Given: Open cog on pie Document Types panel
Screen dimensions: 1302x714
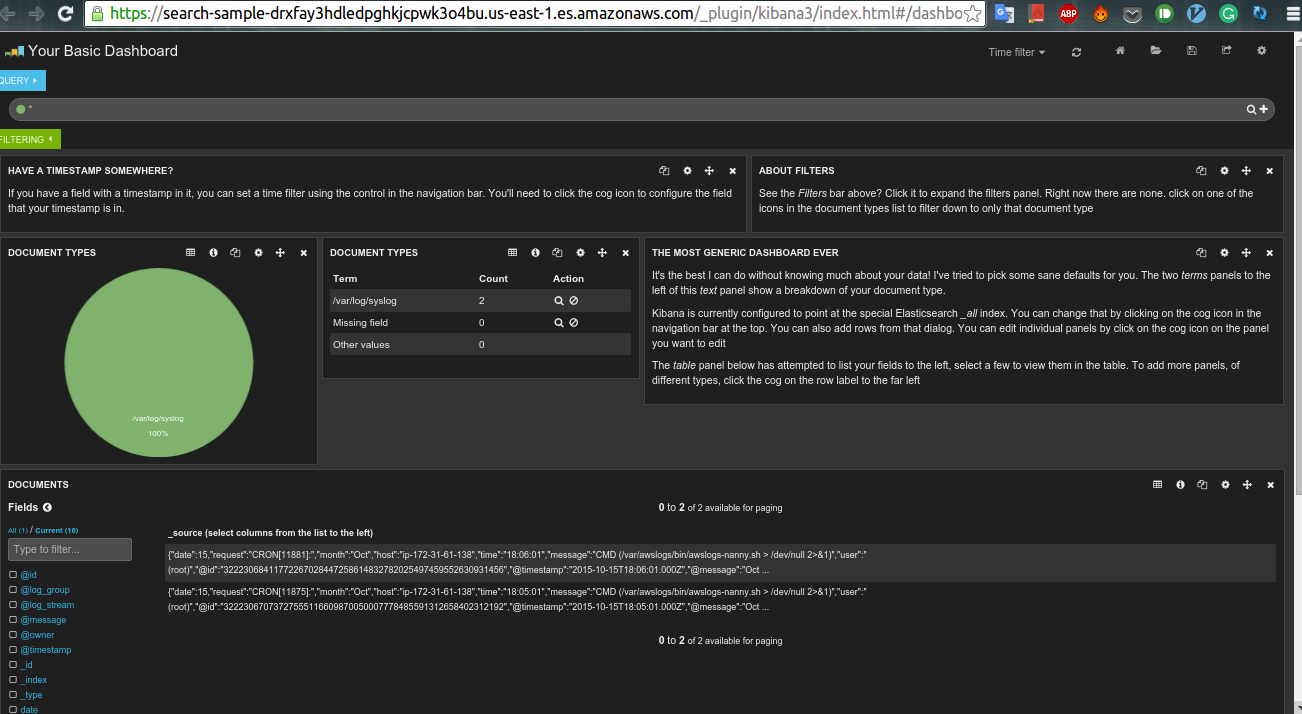Looking at the screenshot, I should click(258, 253).
